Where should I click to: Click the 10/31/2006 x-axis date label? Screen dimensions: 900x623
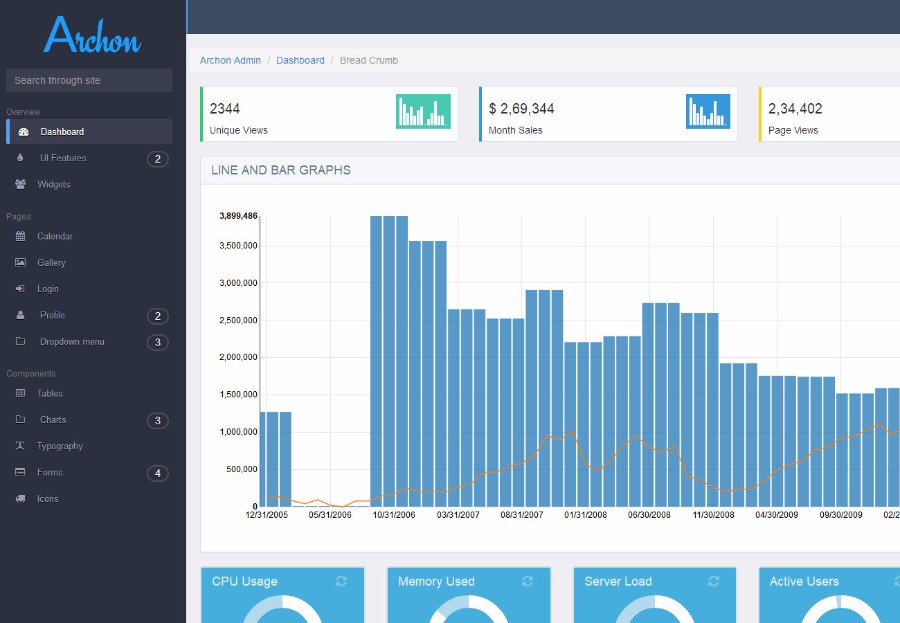point(394,515)
